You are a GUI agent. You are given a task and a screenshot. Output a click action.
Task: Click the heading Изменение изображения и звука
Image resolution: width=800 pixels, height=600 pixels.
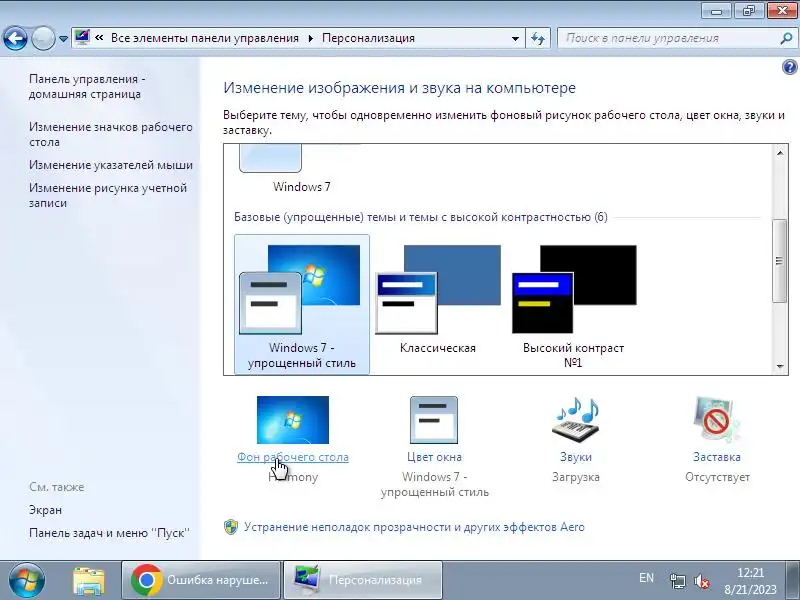click(399, 88)
